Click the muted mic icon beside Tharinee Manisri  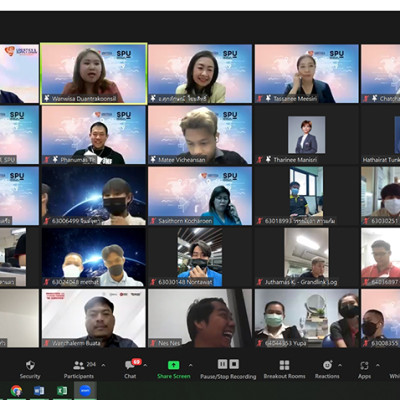click(x=260, y=160)
